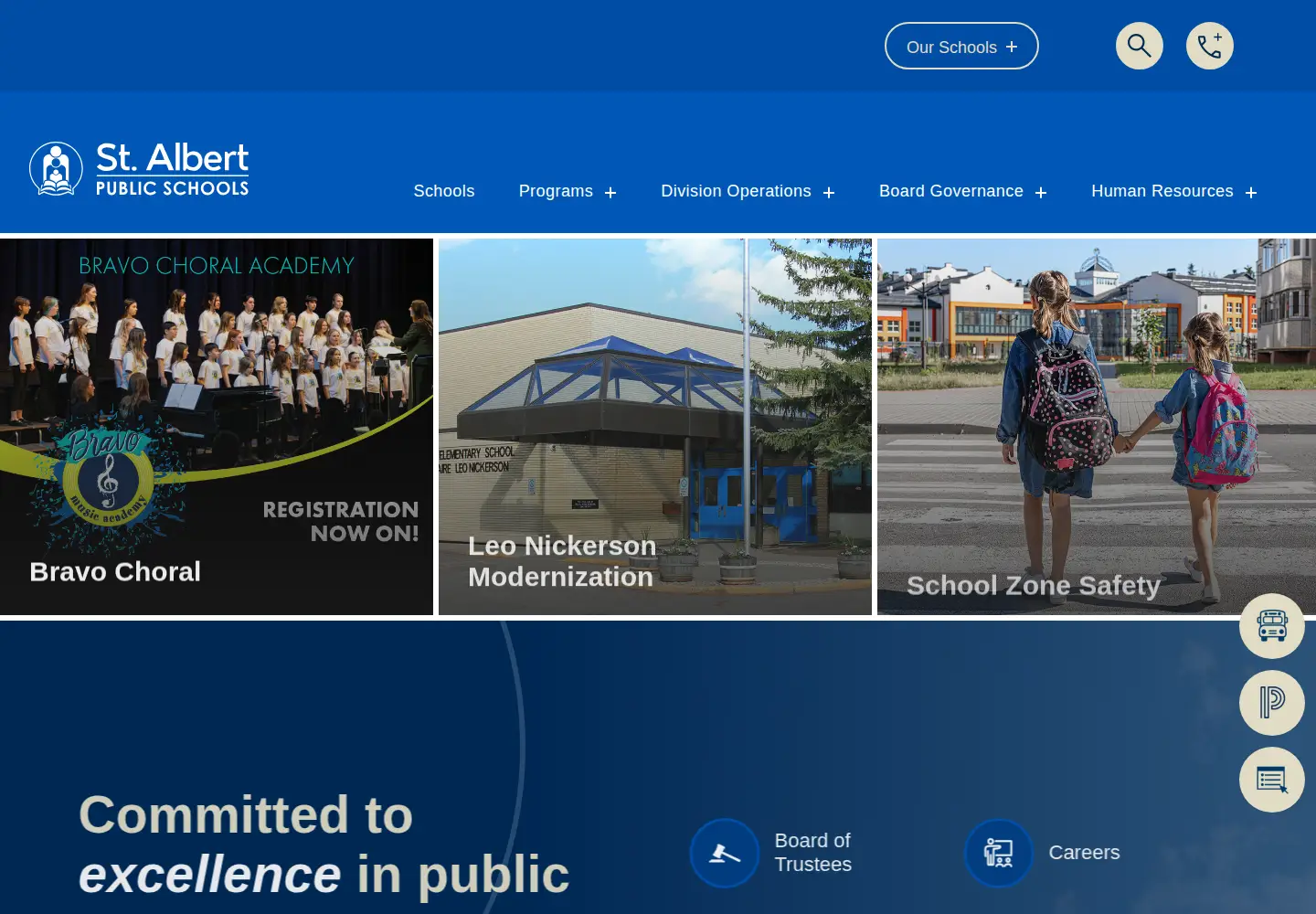Open the Human Resources menu item
1316x914 pixels.
click(x=1162, y=191)
